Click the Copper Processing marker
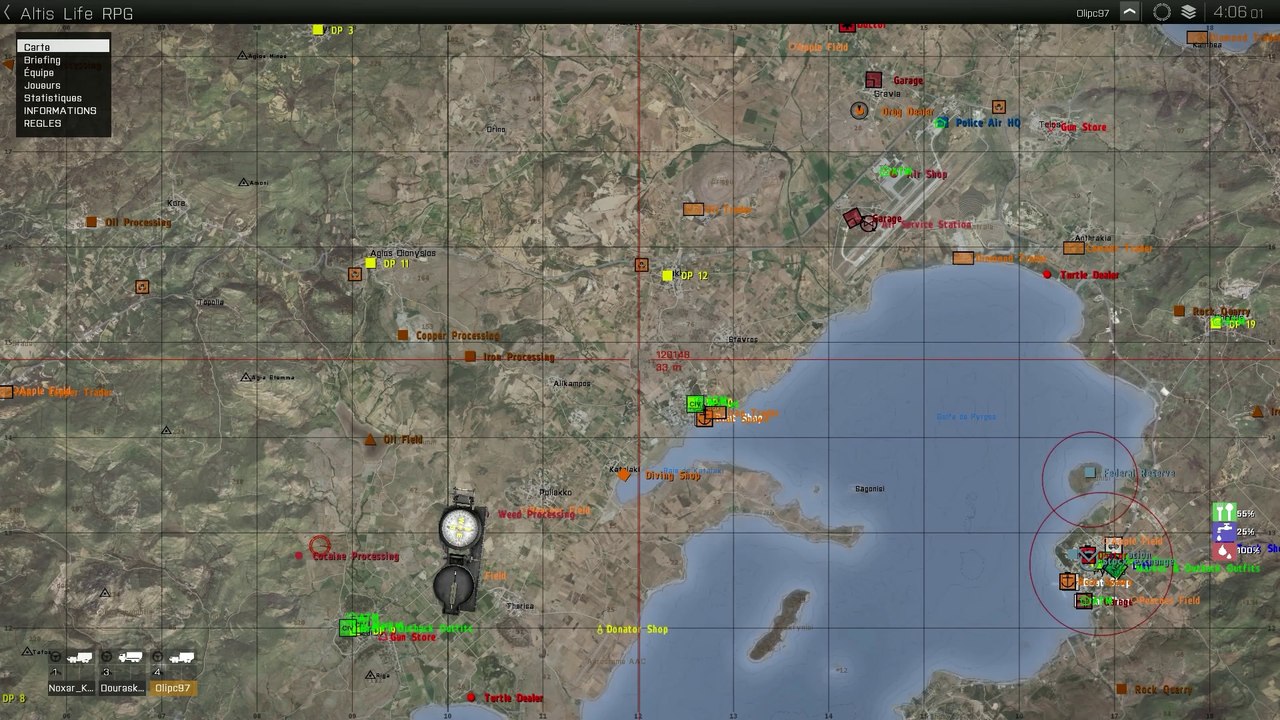This screenshot has height=720, width=1280. (402, 335)
